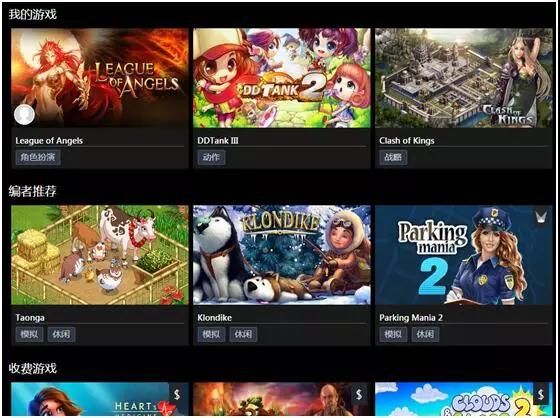
Task: Select the 模拟 tag under Taonga
Action: point(29,334)
